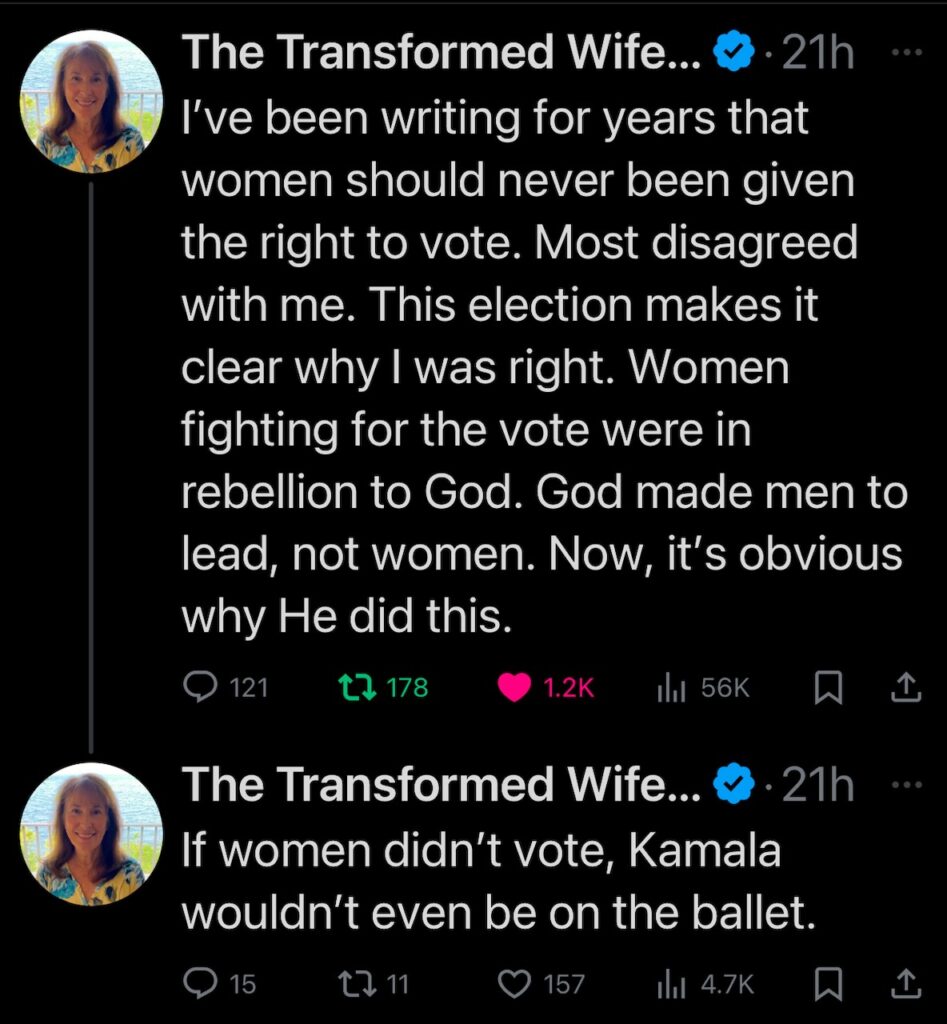
Task: Open The Transformed Wife profile from second tweet
Action: pos(441,785)
